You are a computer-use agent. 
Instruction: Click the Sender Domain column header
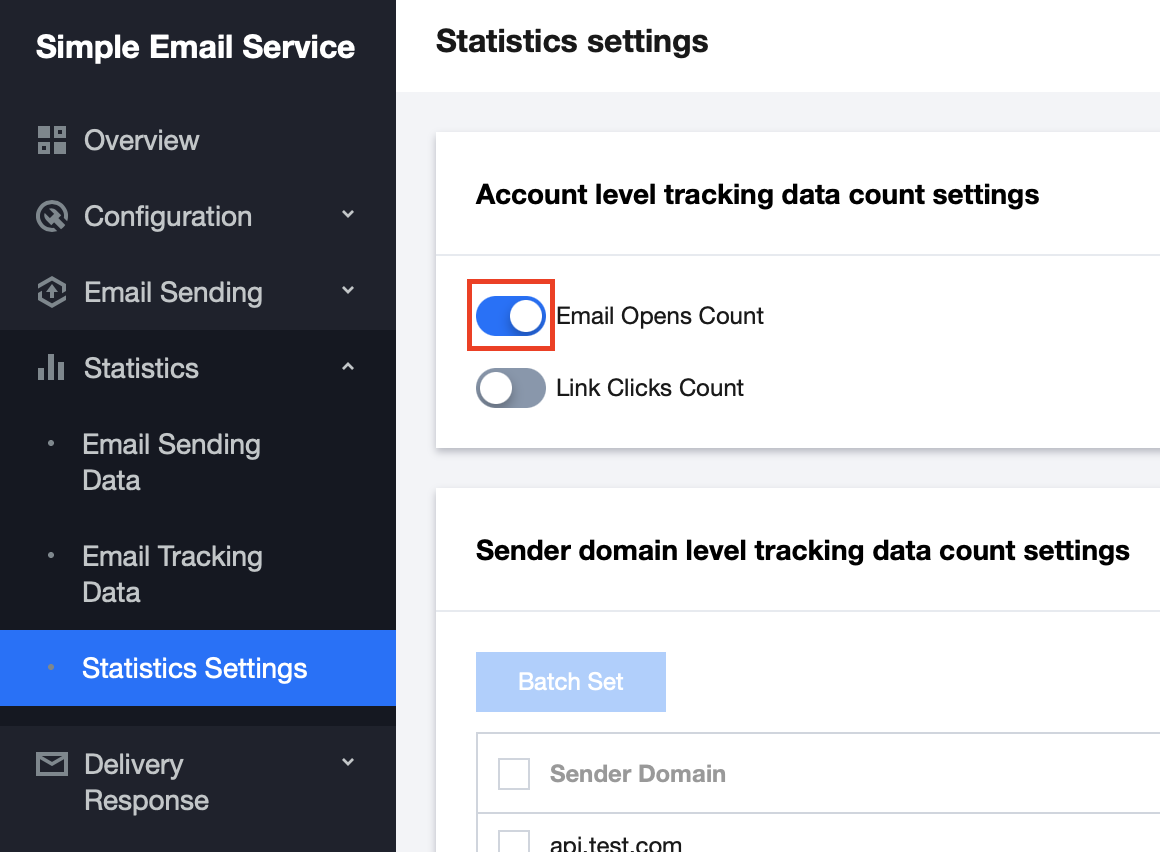(638, 773)
